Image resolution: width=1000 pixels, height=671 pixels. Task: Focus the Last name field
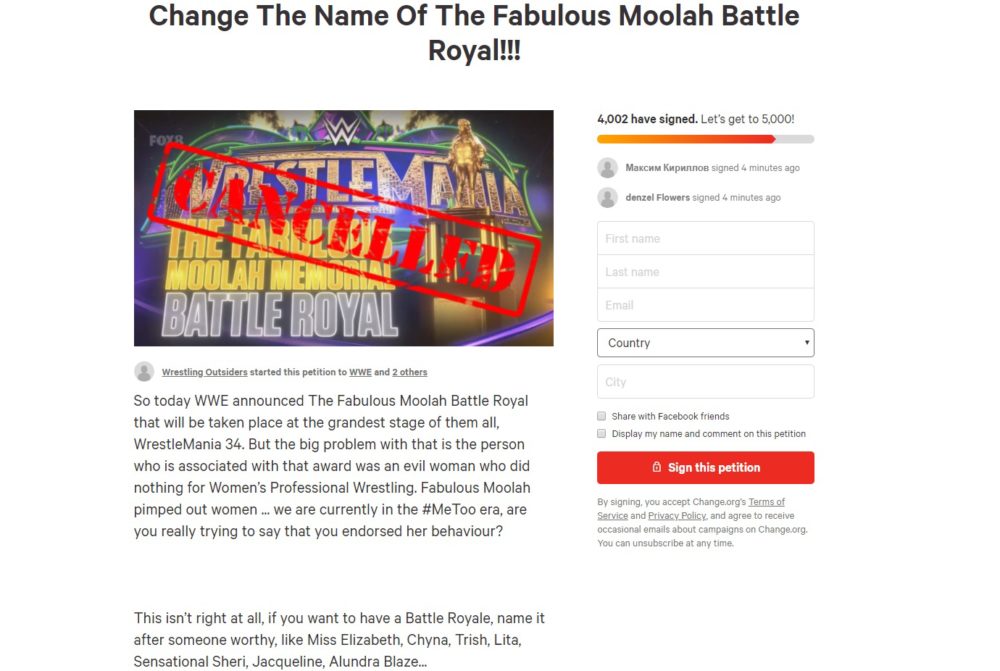[705, 272]
